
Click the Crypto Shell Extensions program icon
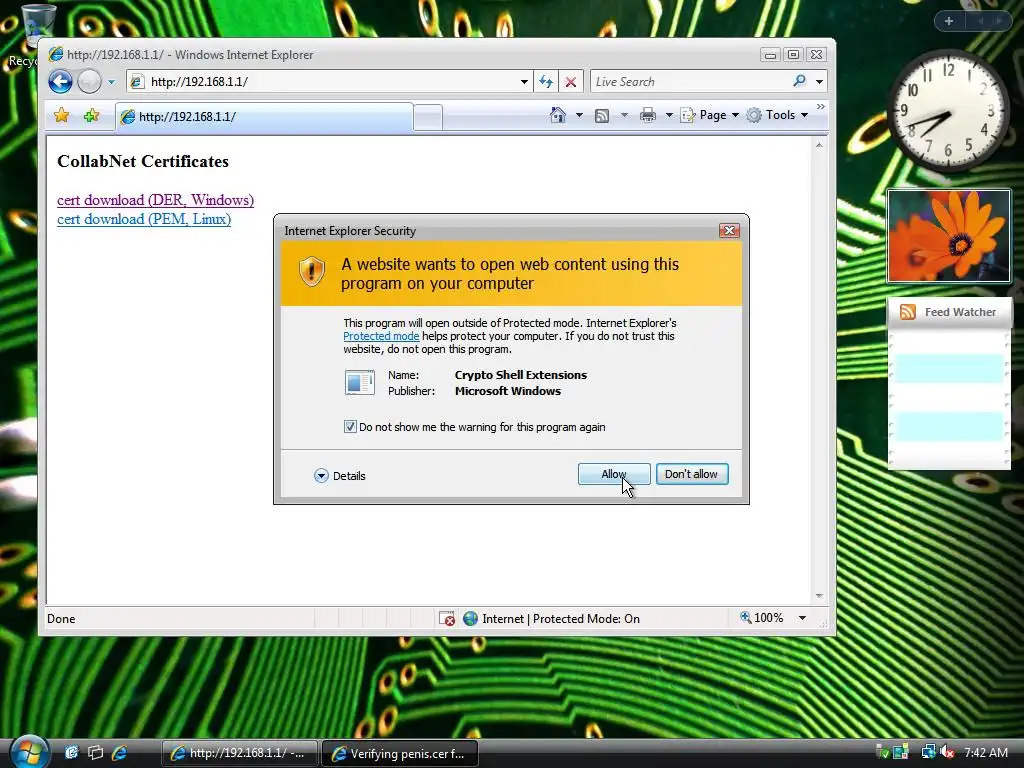pos(359,383)
